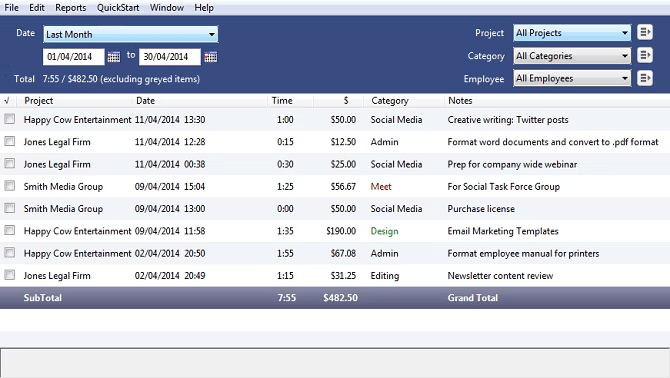Viewport: 670px width, 378px height.
Task: Click the SubTotal label
Action: click(43, 298)
